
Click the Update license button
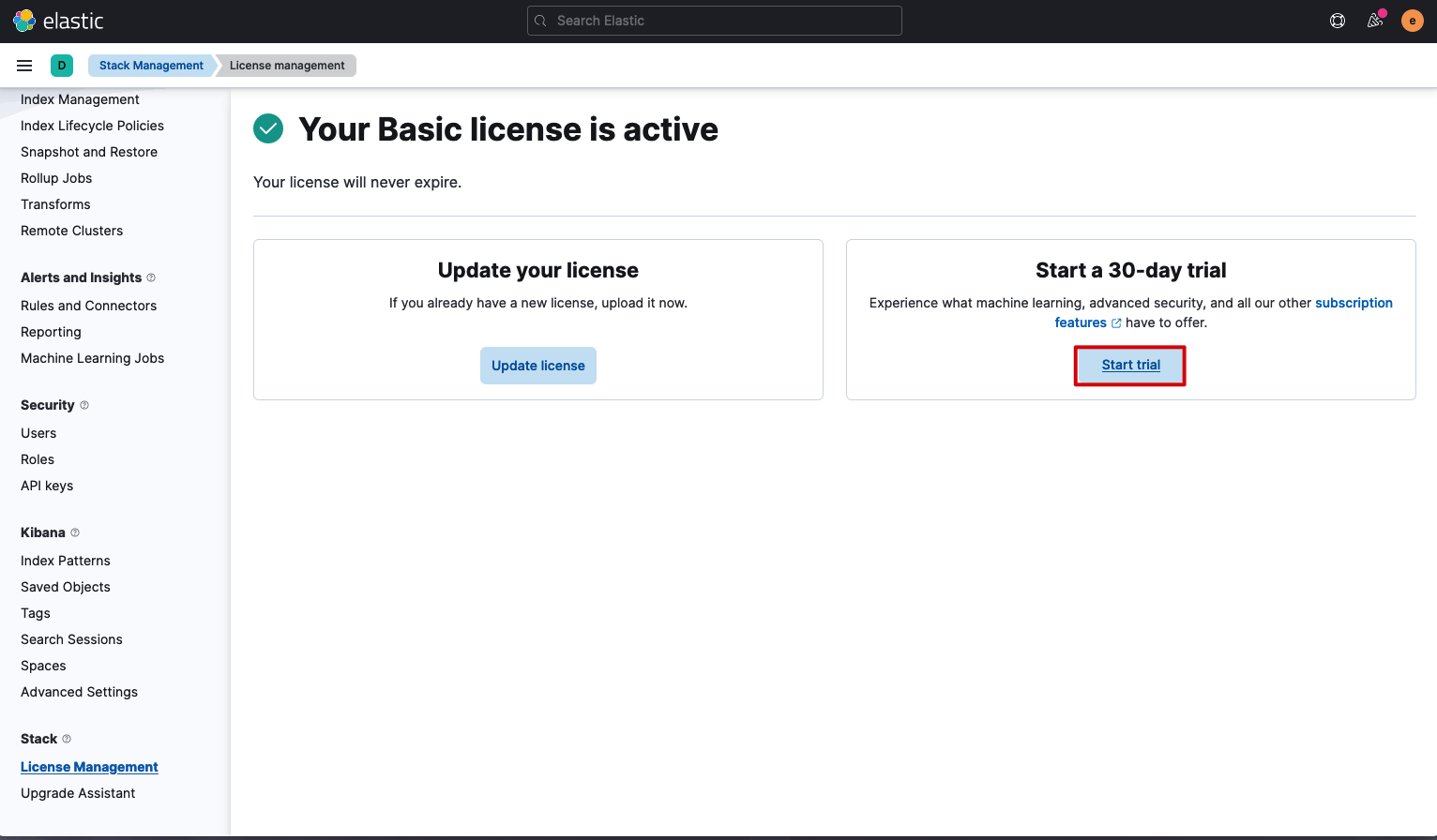click(x=538, y=366)
